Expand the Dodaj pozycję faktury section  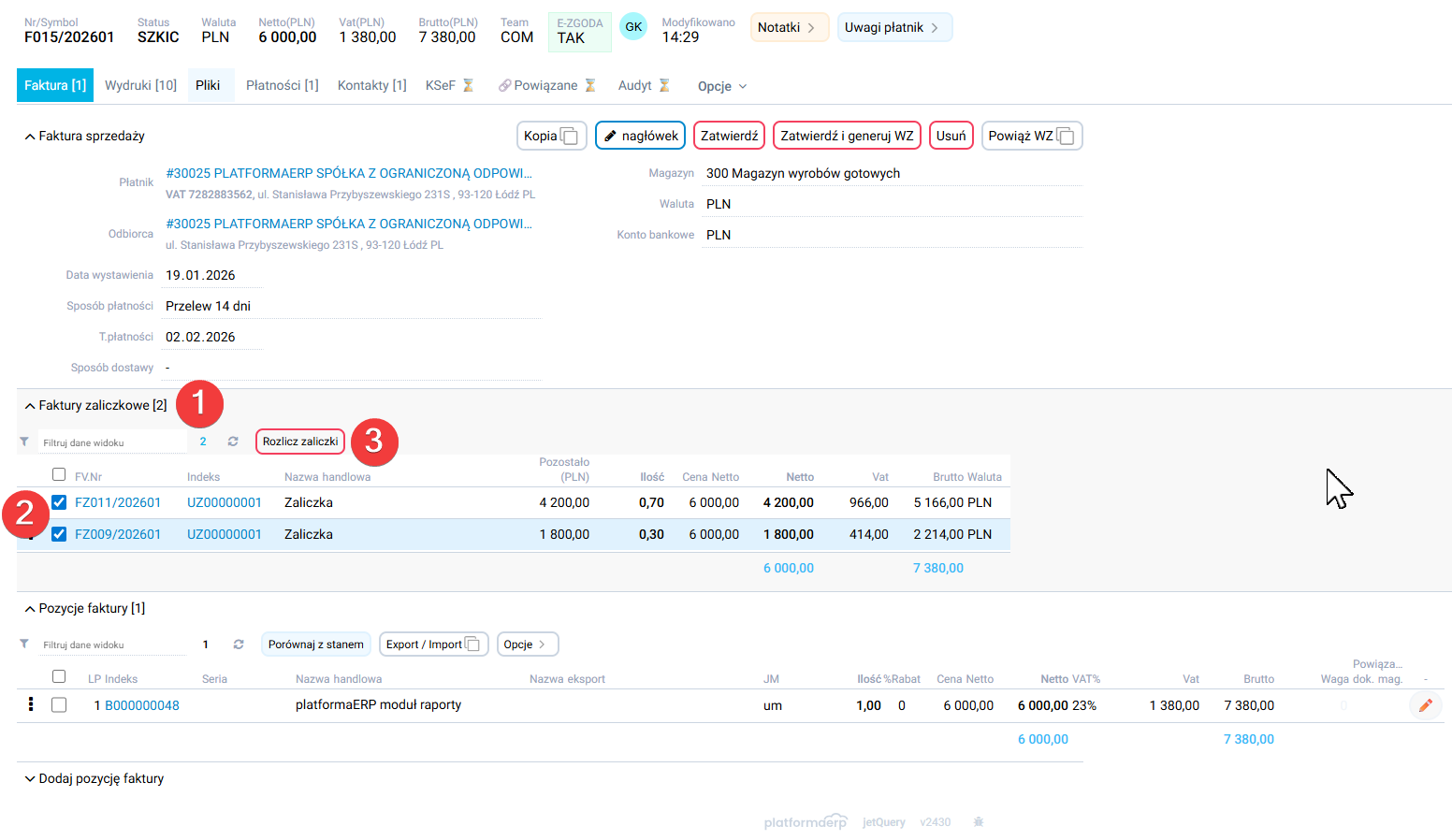[x=30, y=778]
